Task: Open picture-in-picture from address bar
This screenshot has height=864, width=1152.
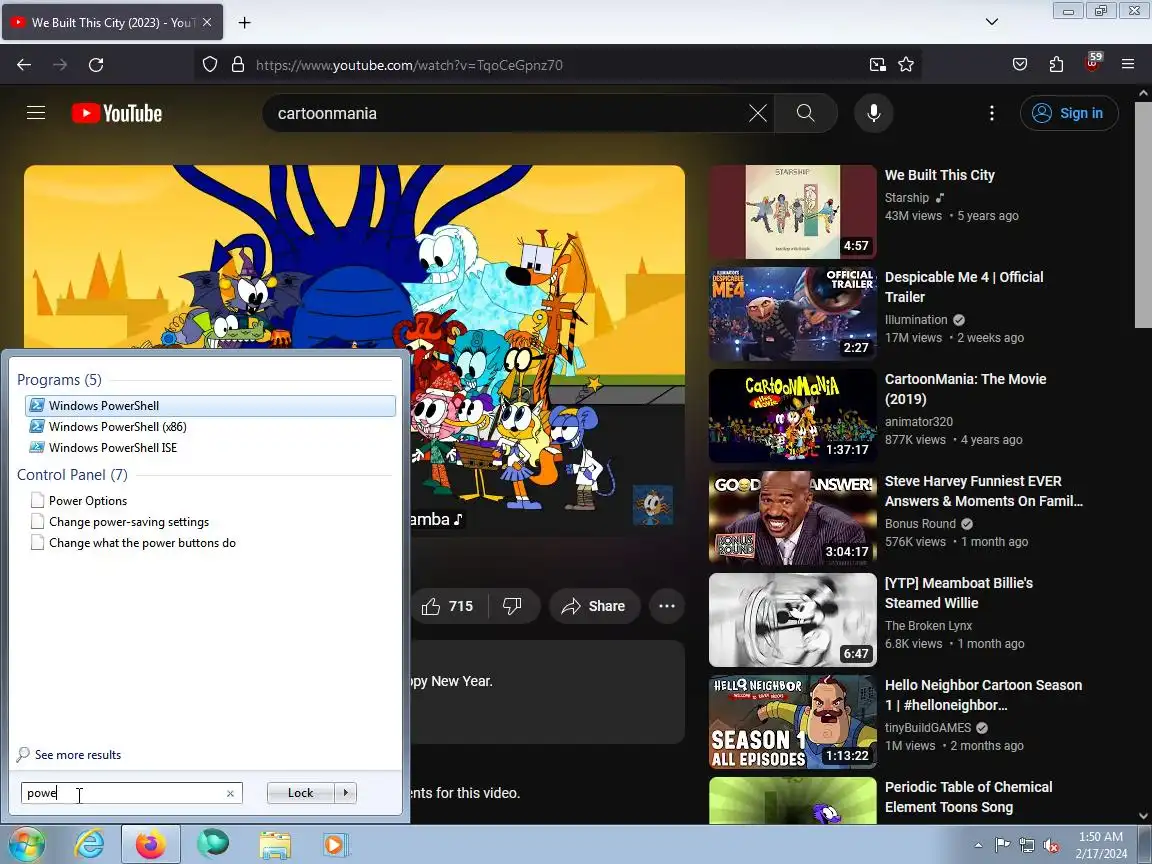Action: click(x=877, y=65)
